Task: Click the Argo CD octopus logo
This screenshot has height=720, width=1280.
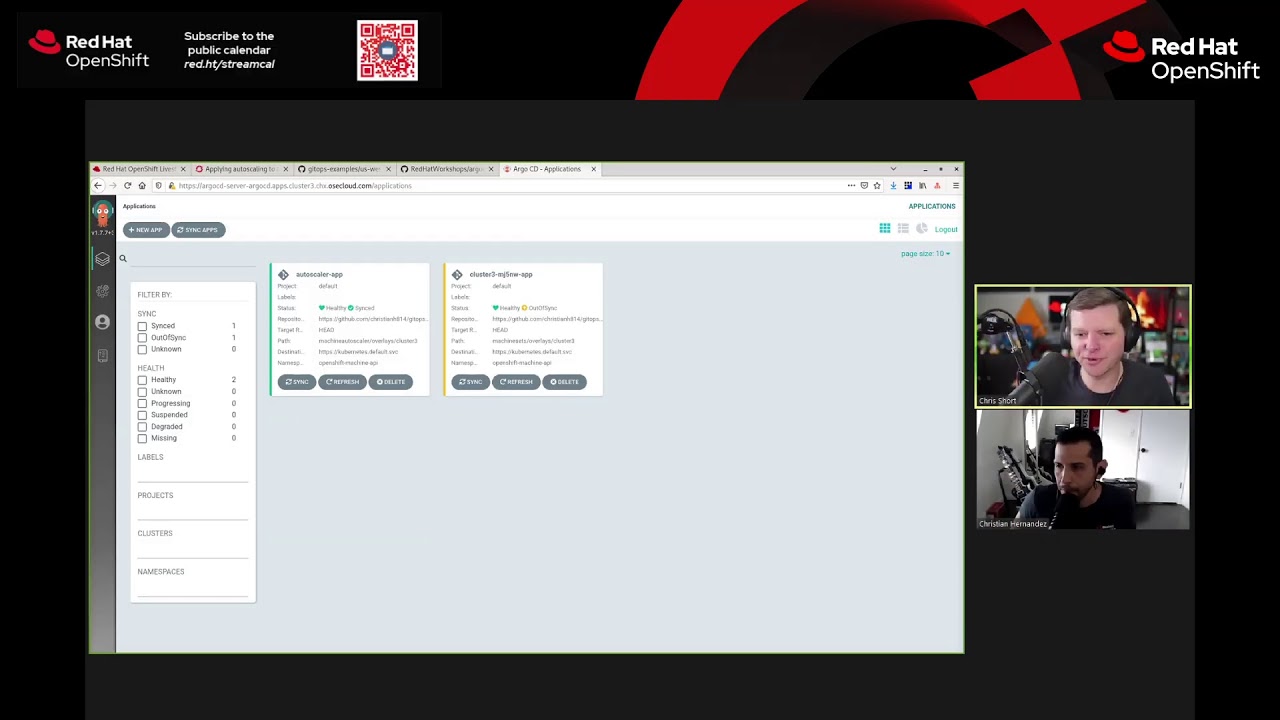Action: [x=102, y=213]
